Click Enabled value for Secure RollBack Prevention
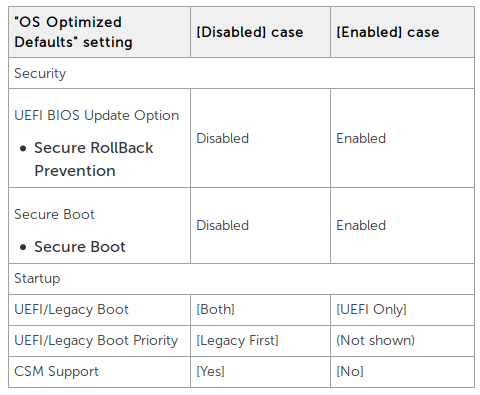 point(361,138)
